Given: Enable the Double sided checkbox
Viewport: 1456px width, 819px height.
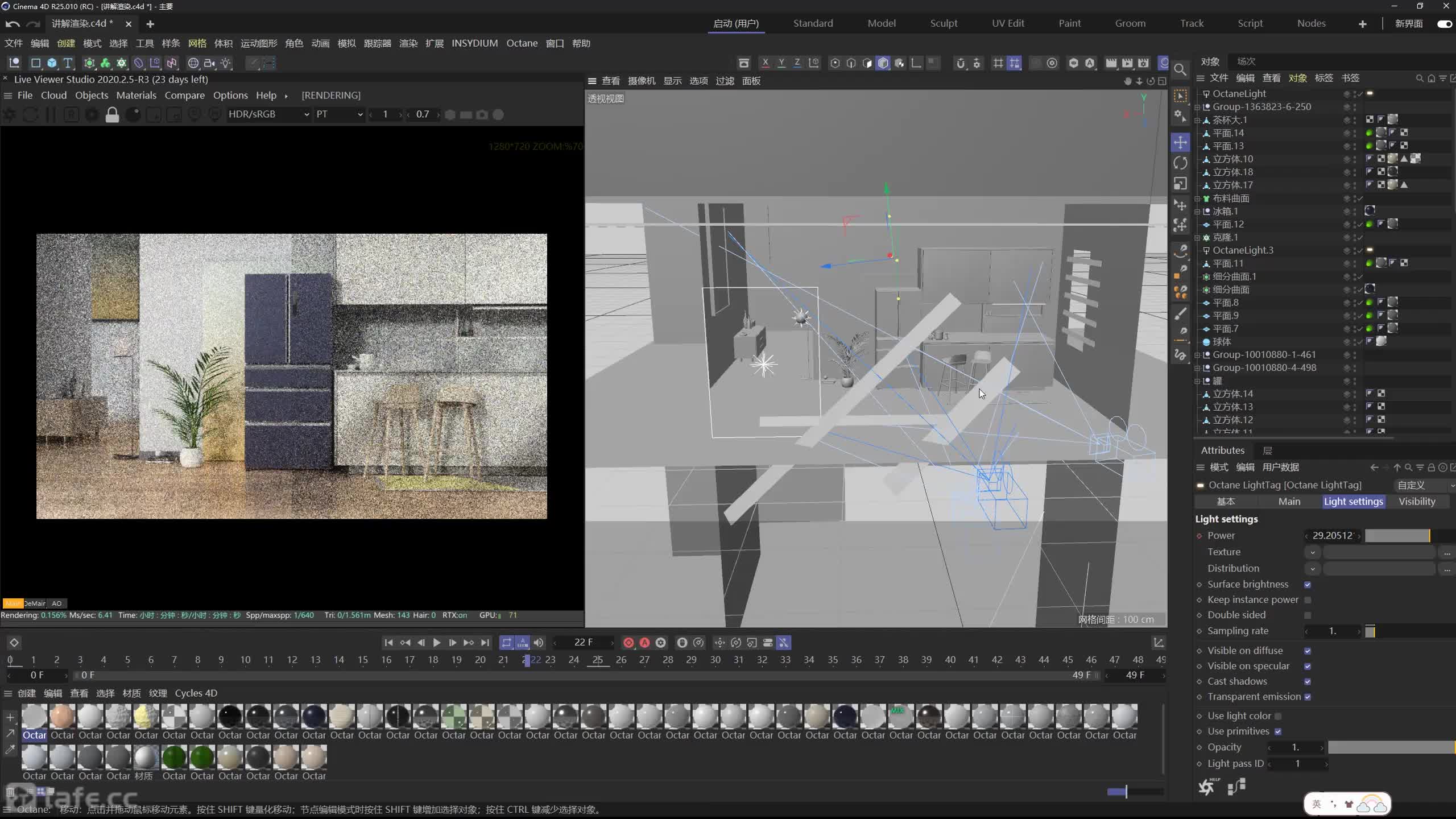Looking at the screenshot, I should (x=1308, y=615).
